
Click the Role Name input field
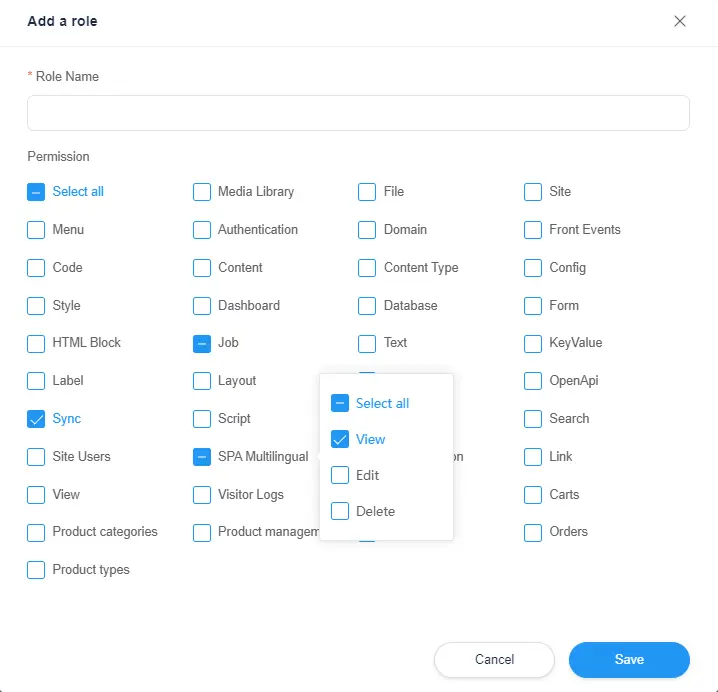coord(358,113)
